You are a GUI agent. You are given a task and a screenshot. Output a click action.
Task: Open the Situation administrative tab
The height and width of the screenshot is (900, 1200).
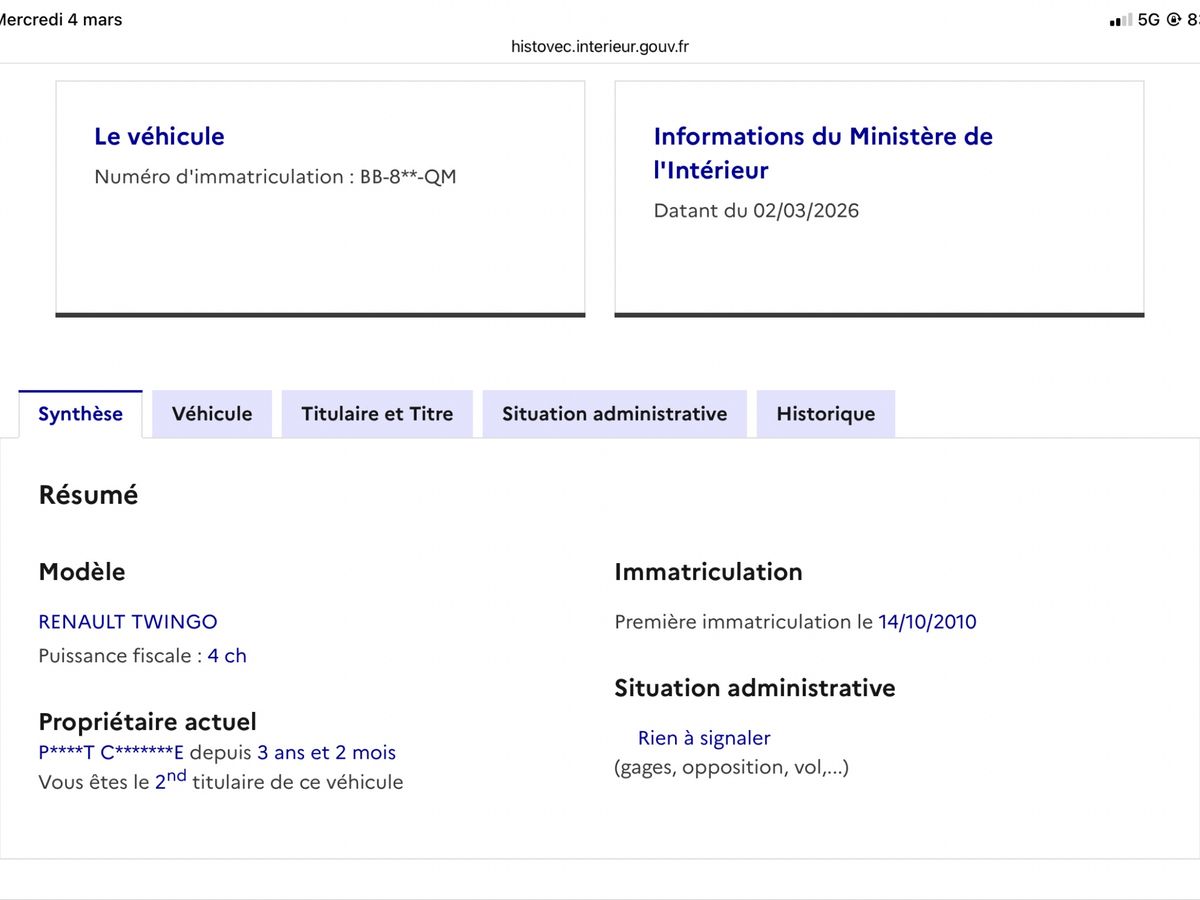(x=614, y=414)
